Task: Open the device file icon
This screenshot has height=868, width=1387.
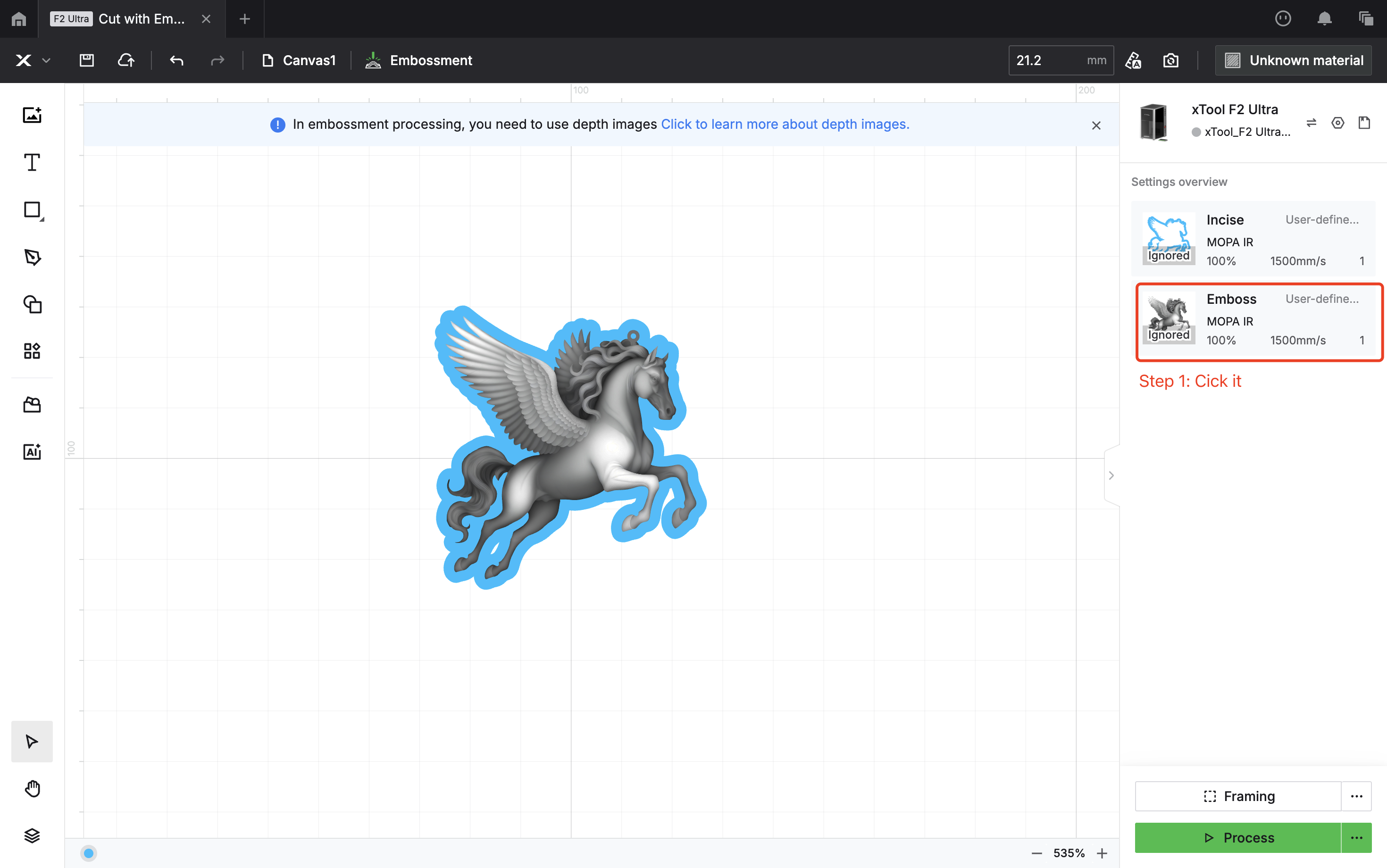Action: click(x=1364, y=123)
